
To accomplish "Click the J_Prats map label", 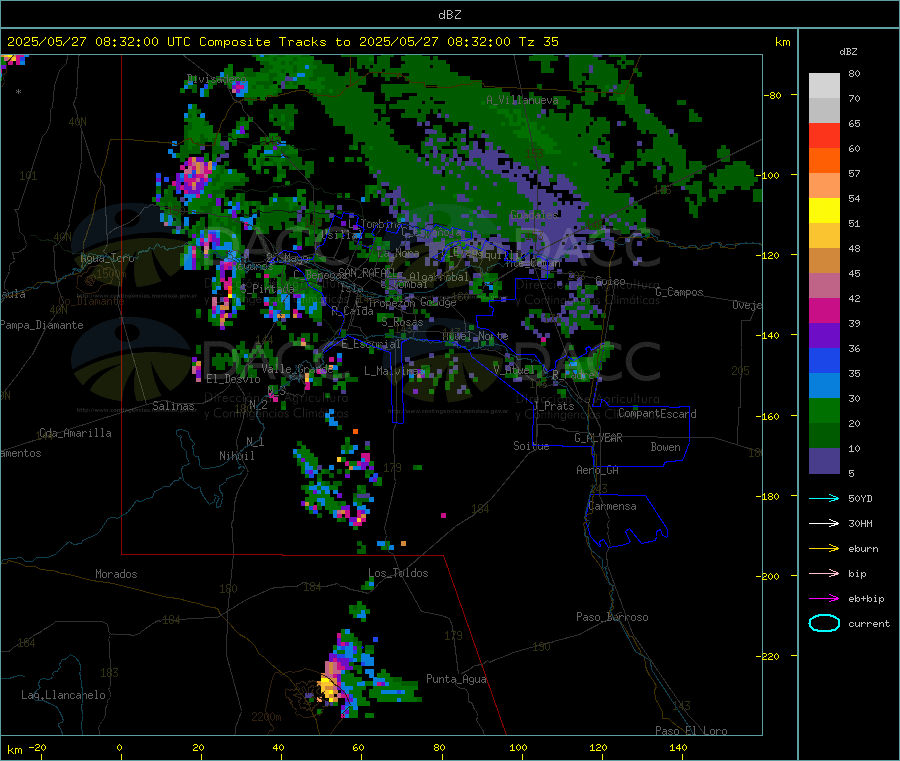I will pos(554,406).
